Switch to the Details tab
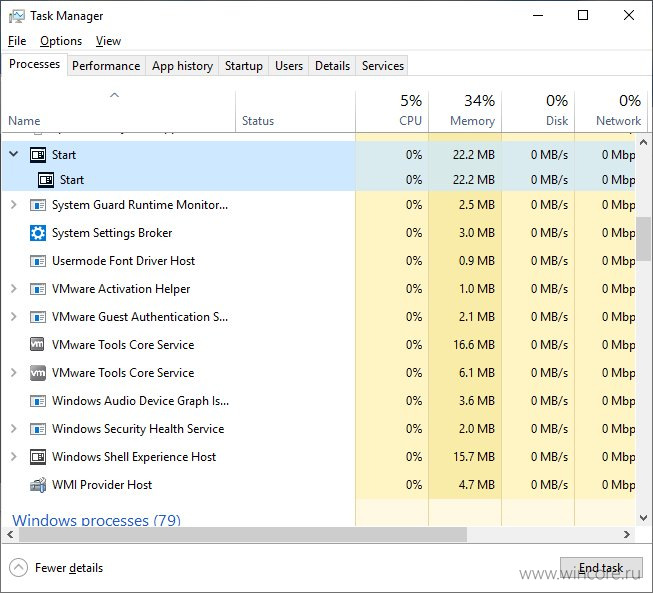The image size is (653, 593). click(x=332, y=66)
